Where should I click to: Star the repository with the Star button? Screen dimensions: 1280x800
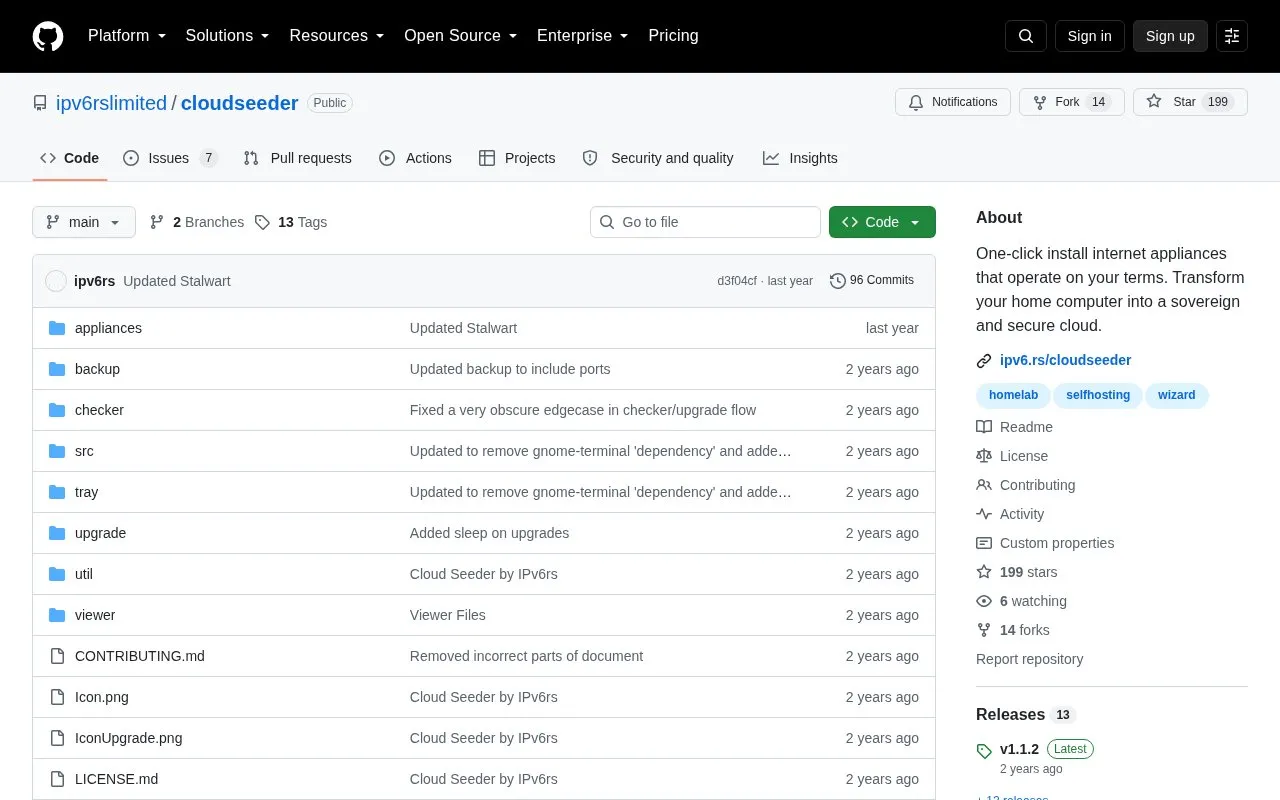click(x=1190, y=102)
